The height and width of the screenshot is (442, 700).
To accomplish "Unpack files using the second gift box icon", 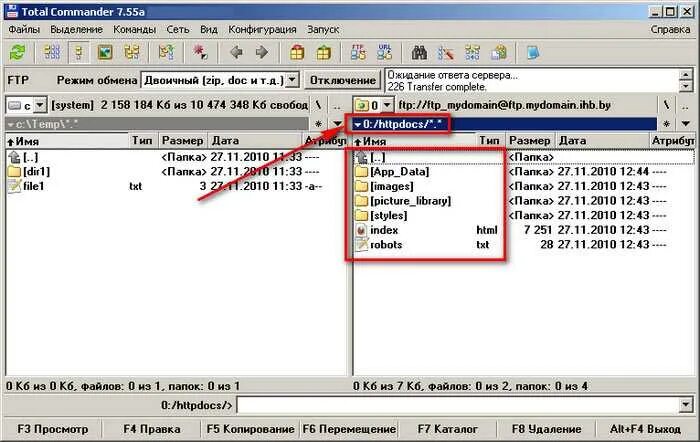I will pos(324,53).
